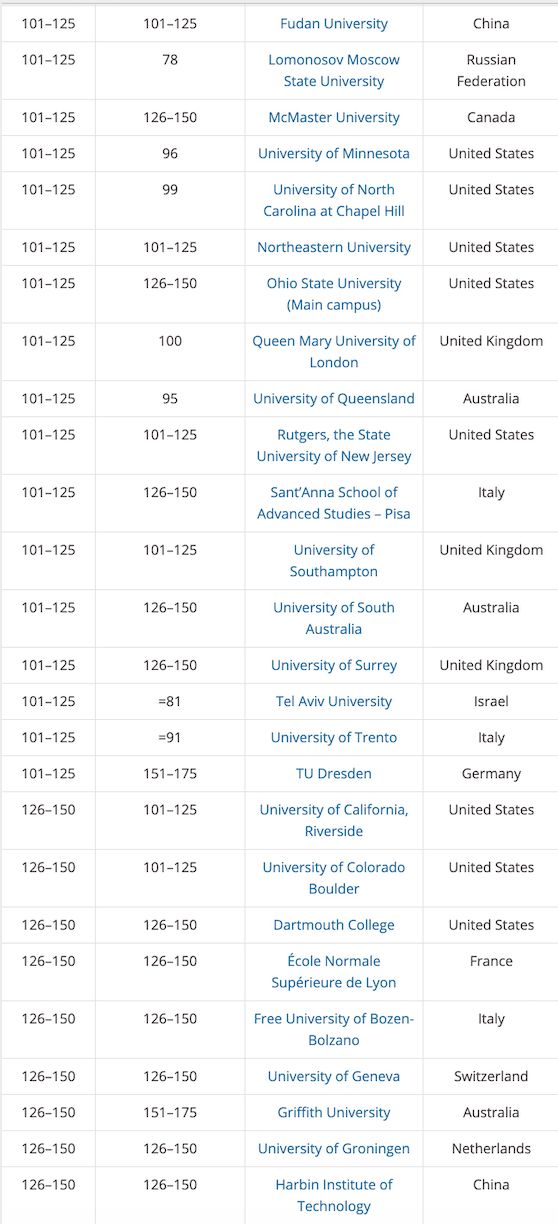Open the Northeastern University link
This screenshot has height=1224, width=558.
tap(334, 247)
